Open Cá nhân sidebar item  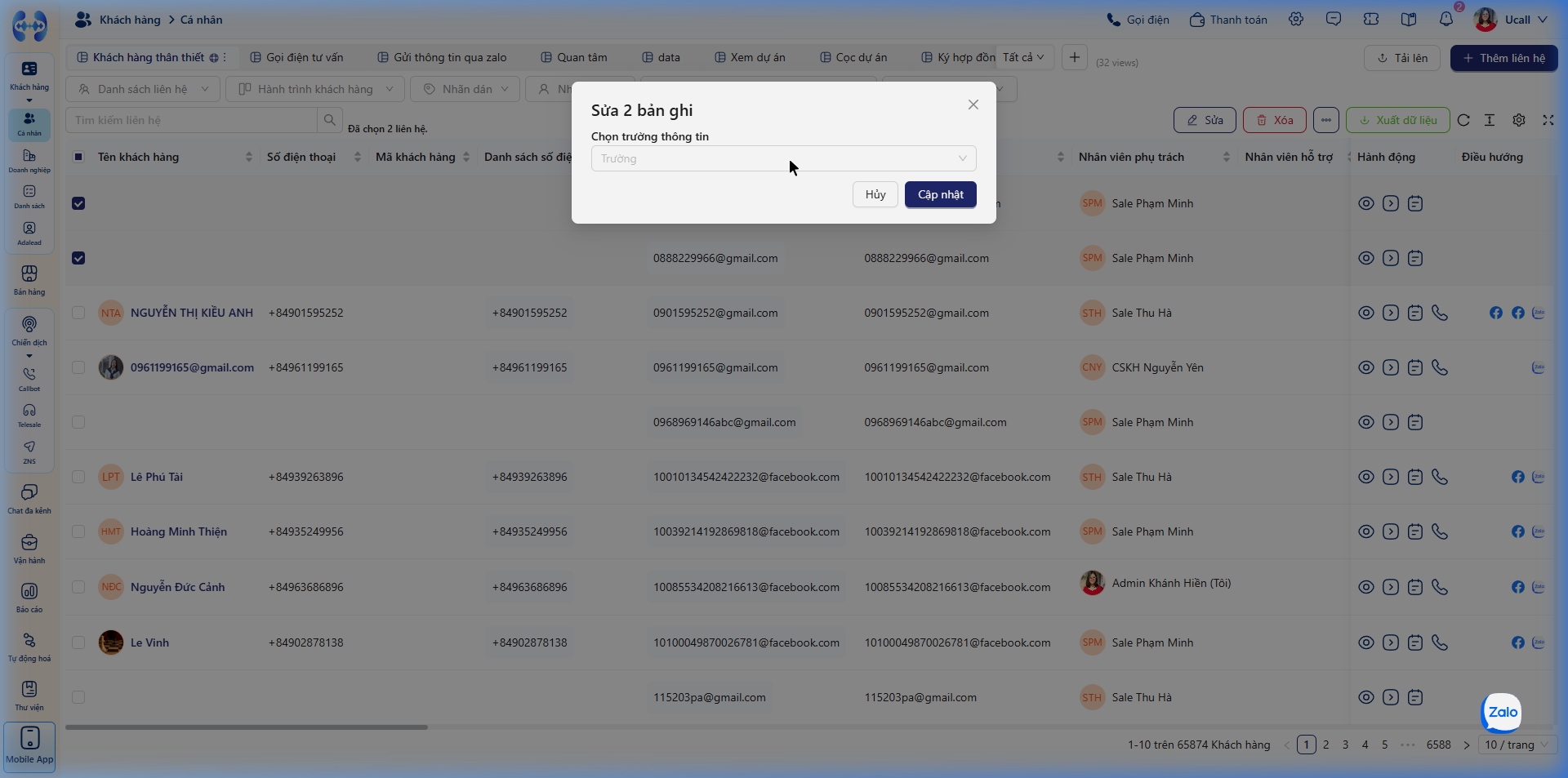click(x=29, y=124)
